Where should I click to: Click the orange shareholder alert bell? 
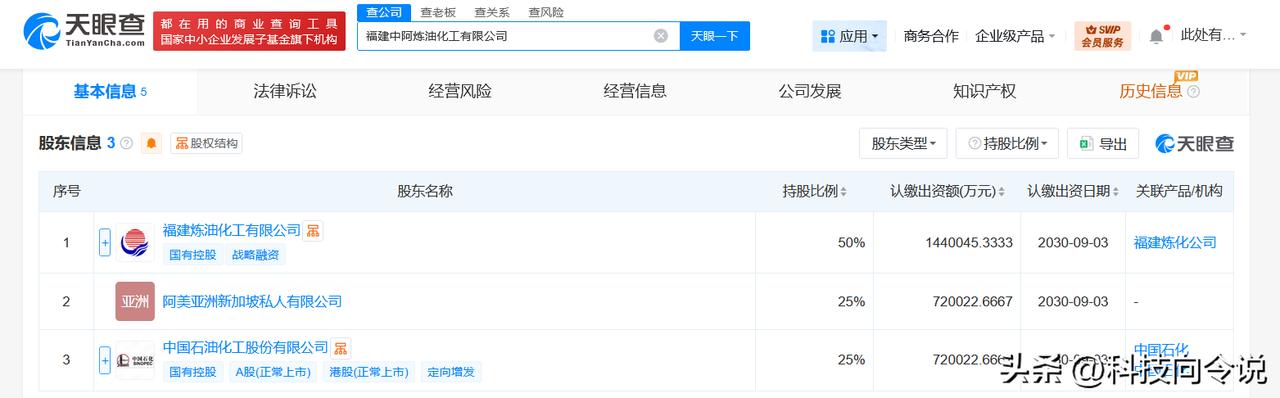coord(152,143)
